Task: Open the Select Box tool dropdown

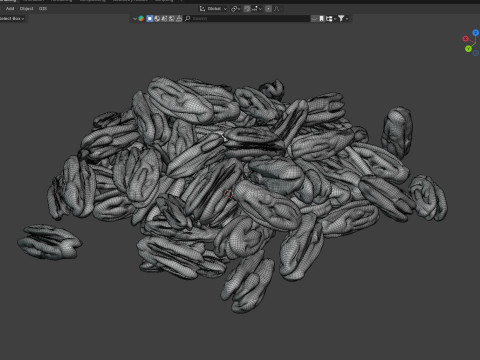Action: click(12, 19)
